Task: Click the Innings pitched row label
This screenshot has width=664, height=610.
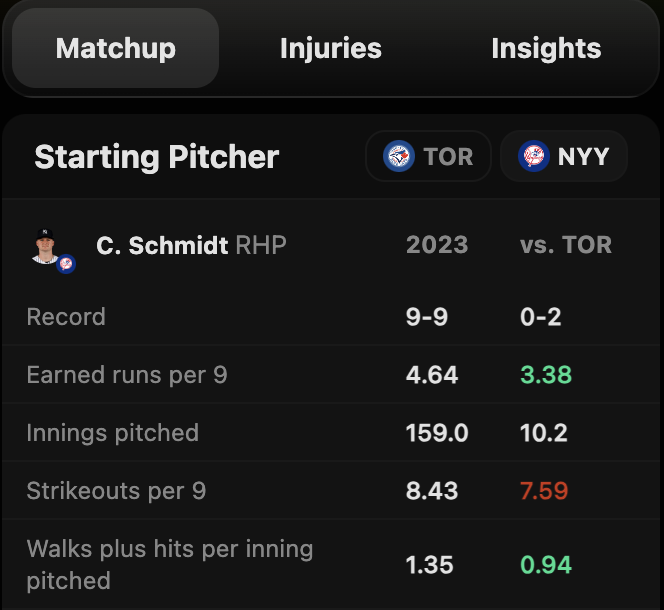Action: pos(112,433)
